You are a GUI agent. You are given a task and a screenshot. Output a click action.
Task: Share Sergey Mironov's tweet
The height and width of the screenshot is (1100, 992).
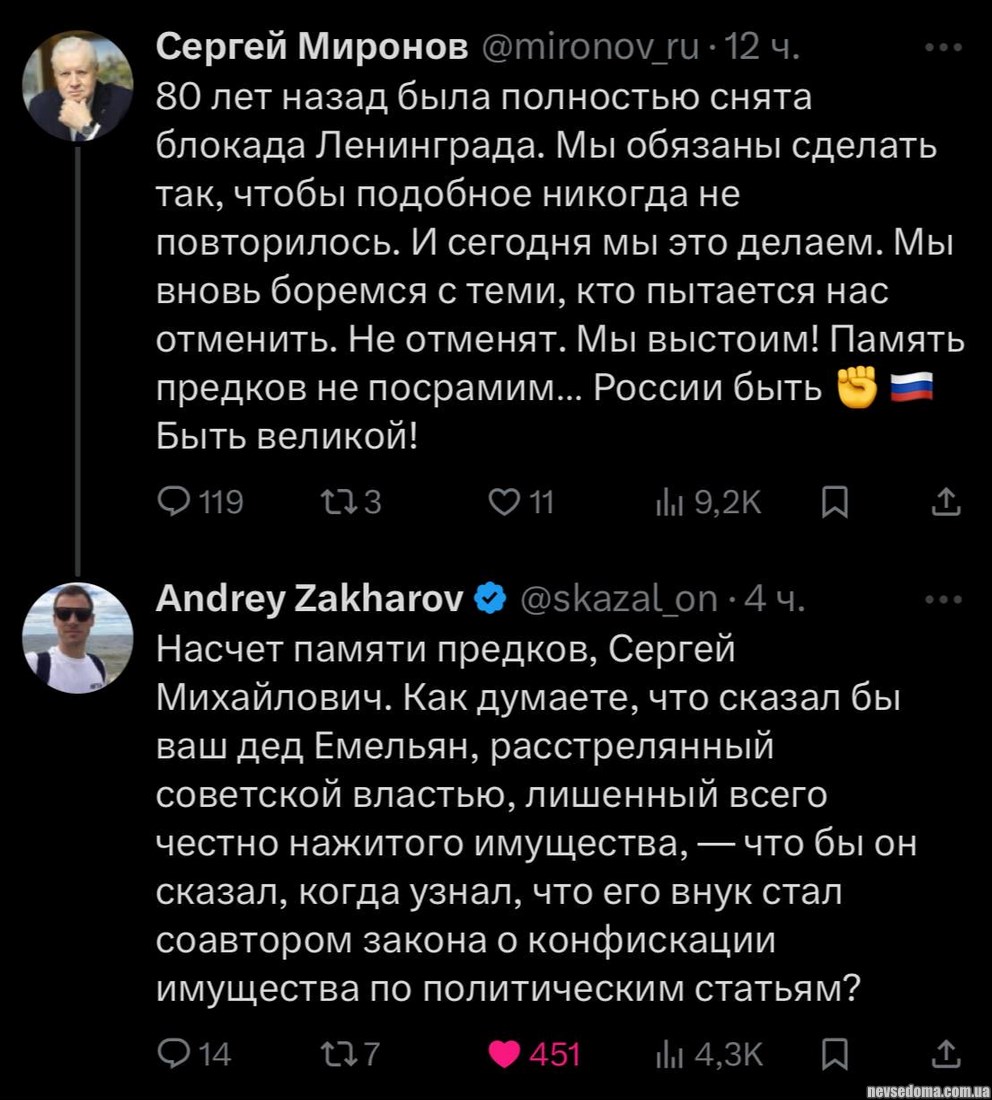(945, 502)
